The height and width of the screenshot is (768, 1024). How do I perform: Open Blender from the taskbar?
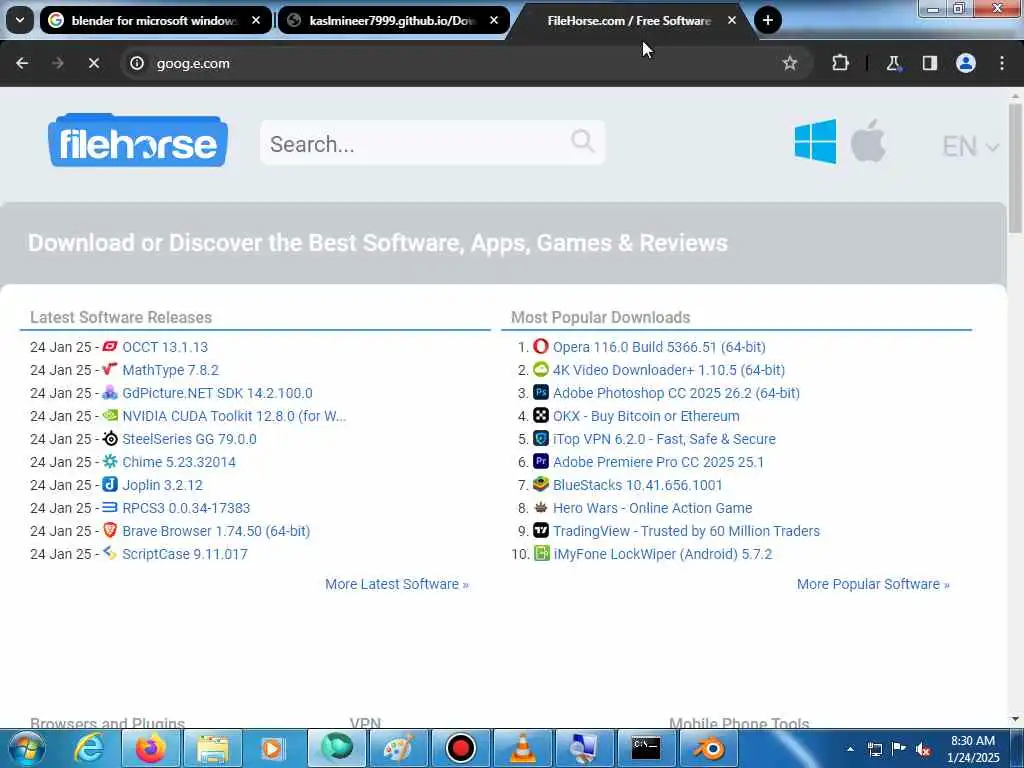(709, 748)
